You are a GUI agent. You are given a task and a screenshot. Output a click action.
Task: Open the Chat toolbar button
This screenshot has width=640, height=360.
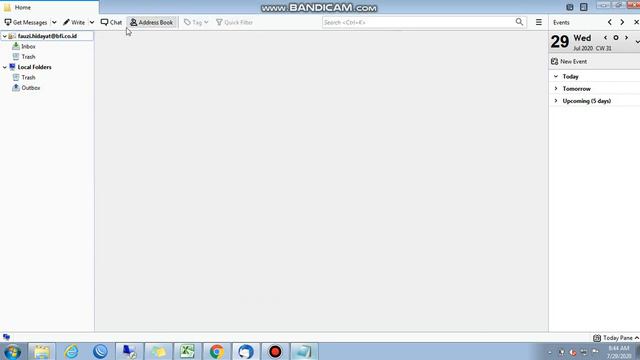(111, 22)
